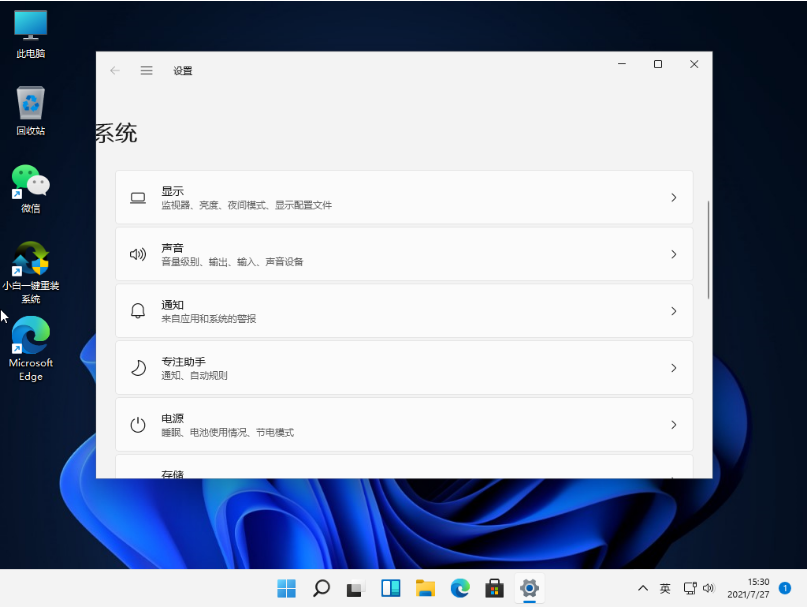This screenshot has width=807, height=611.
Task: Open the 此电脑 desktop icon
Action: click(x=30, y=34)
